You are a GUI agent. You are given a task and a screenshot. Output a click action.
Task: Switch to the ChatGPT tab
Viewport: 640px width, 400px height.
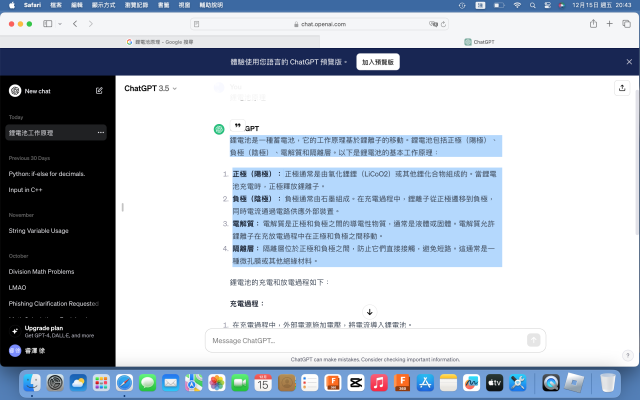click(x=479, y=42)
